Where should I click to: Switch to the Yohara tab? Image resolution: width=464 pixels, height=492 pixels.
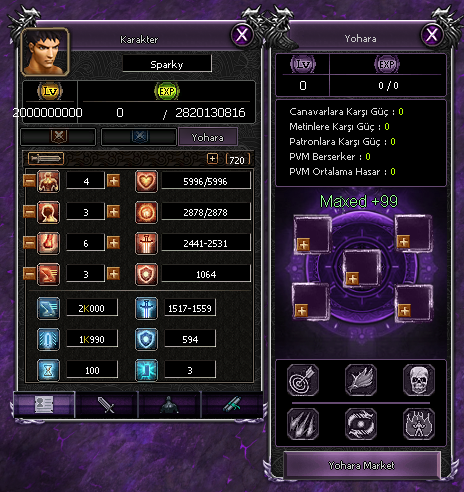click(208, 137)
